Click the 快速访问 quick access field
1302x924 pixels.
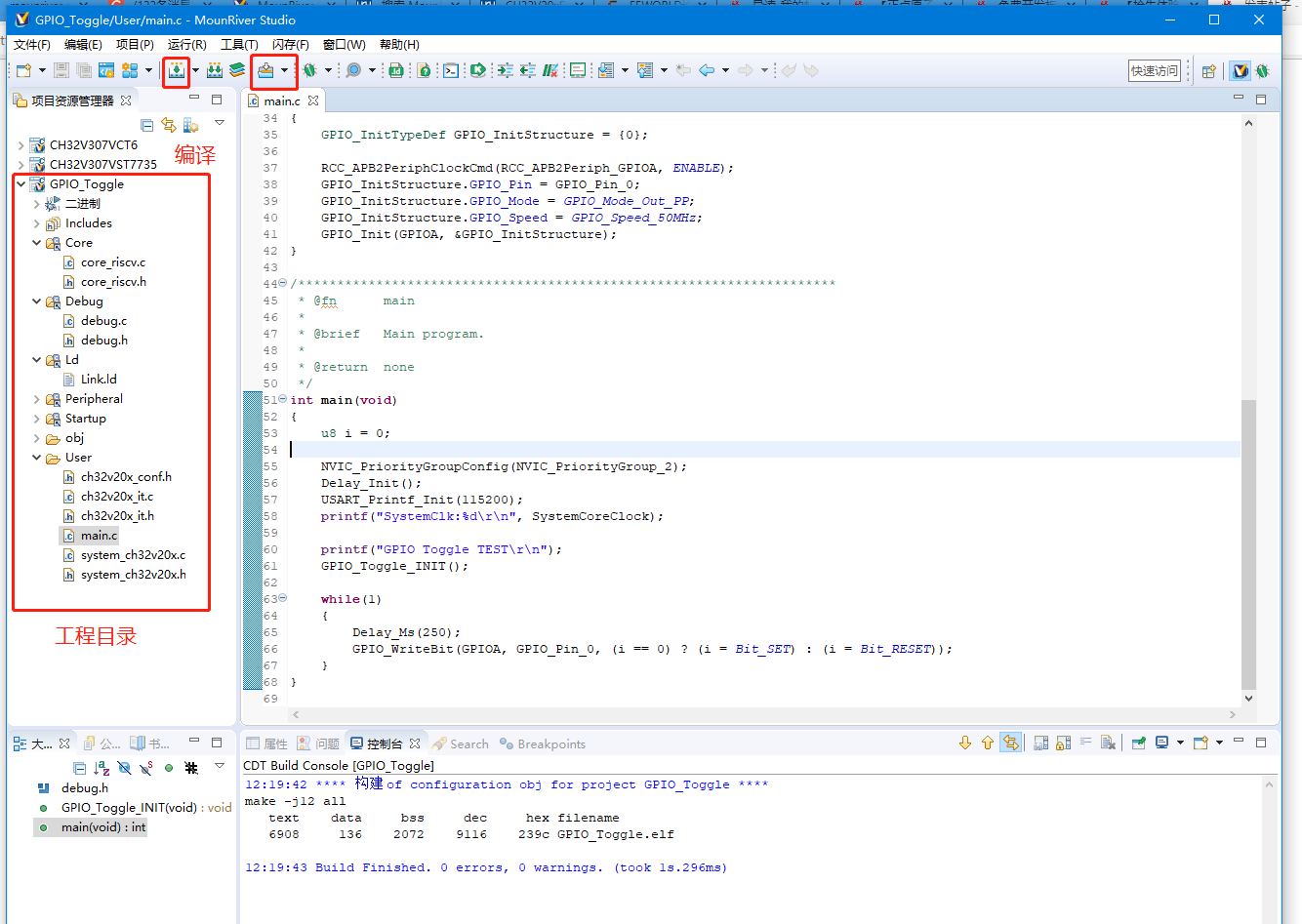[x=1155, y=70]
